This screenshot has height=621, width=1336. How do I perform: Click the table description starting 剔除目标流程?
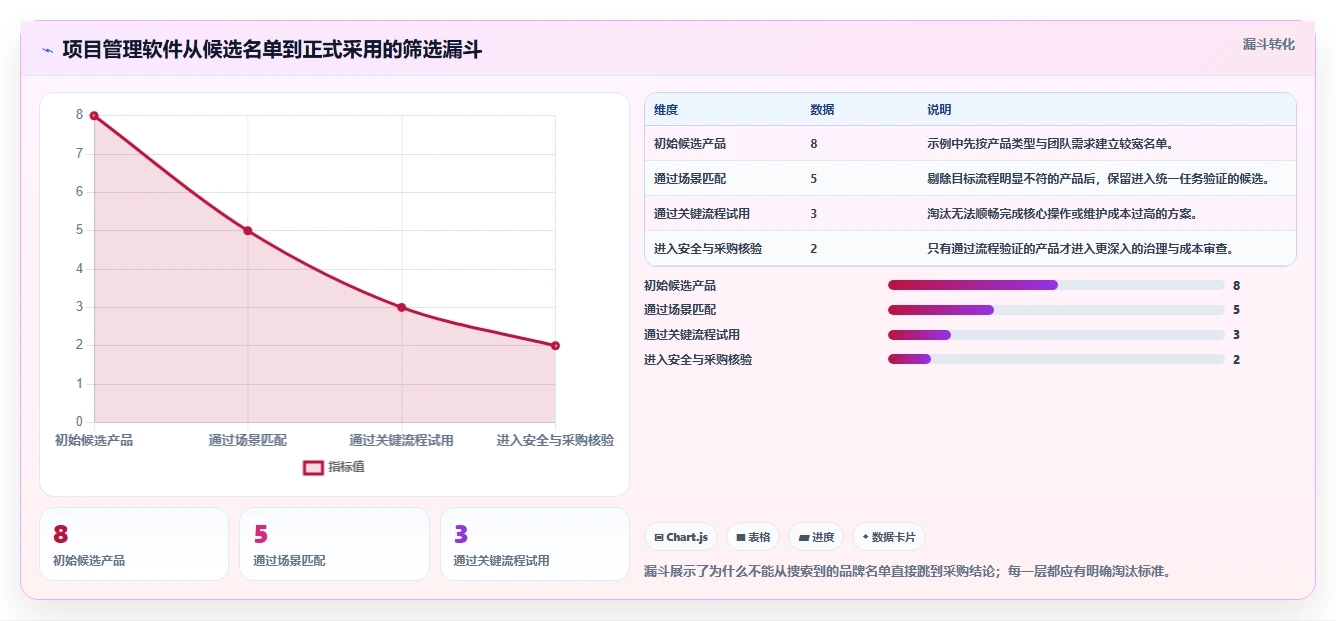pyautogui.click(x=1099, y=179)
